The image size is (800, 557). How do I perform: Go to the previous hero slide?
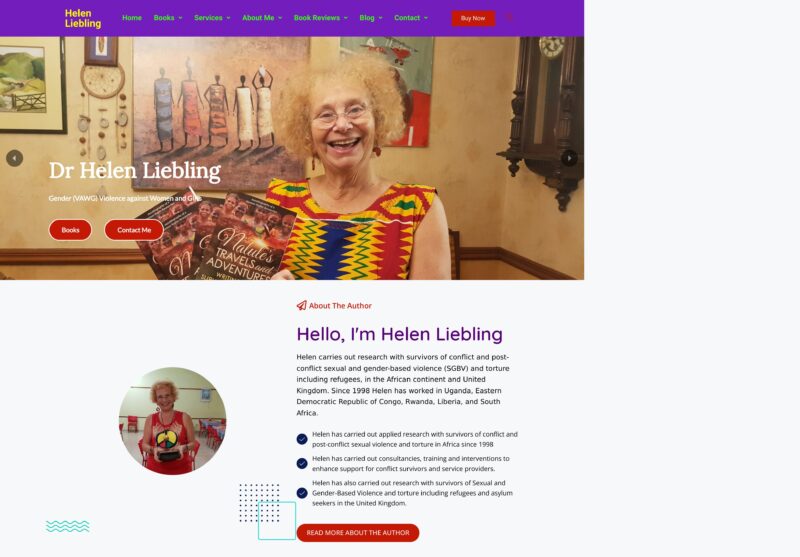tap(14, 158)
